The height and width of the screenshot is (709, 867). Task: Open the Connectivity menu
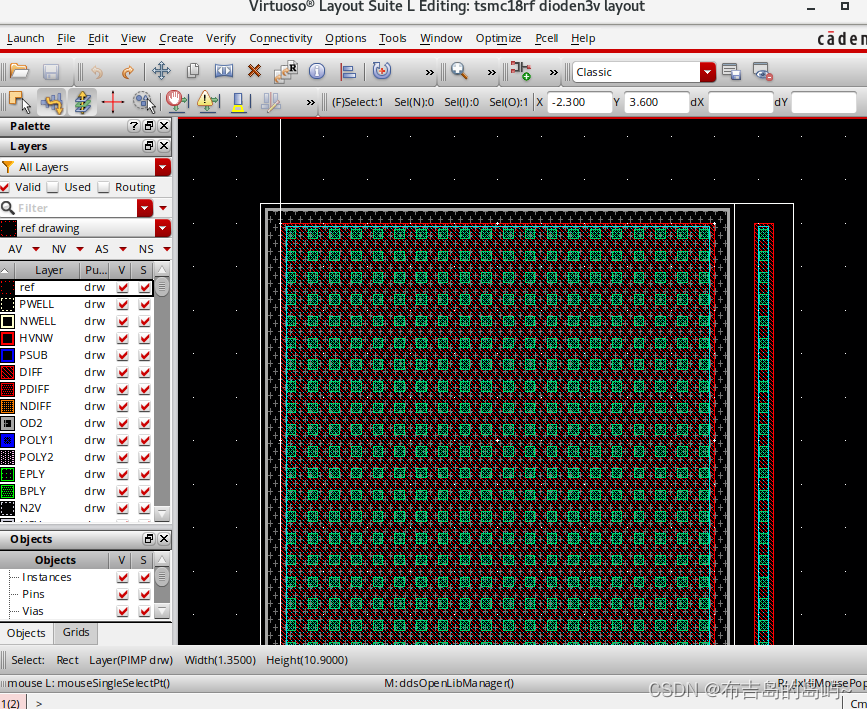(x=280, y=38)
